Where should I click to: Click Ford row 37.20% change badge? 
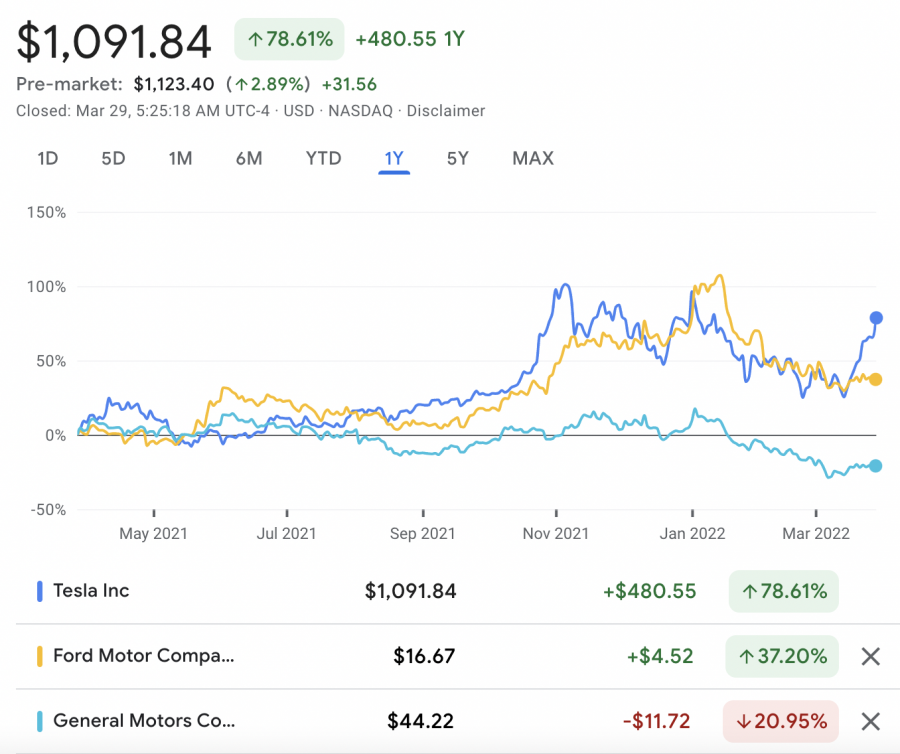[x=782, y=656]
